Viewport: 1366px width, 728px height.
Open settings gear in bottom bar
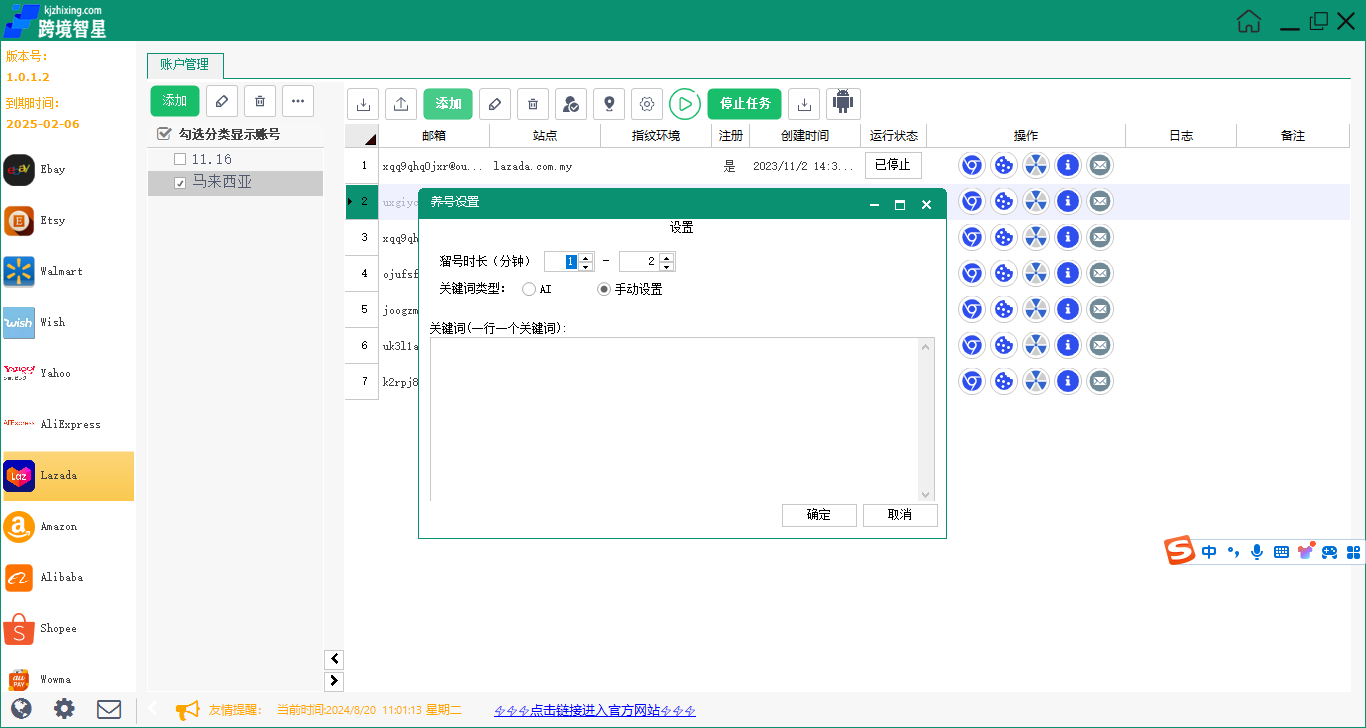click(x=64, y=709)
